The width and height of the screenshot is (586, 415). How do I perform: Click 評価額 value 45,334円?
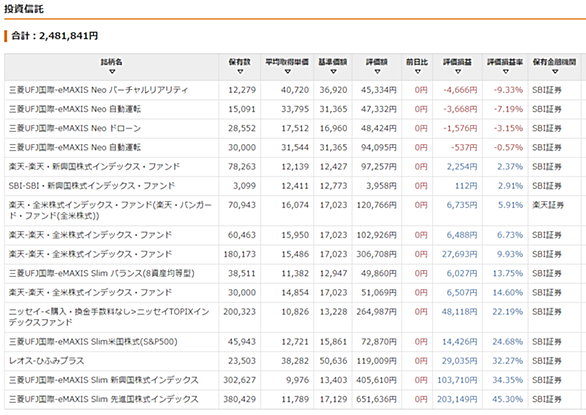(379, 90)
